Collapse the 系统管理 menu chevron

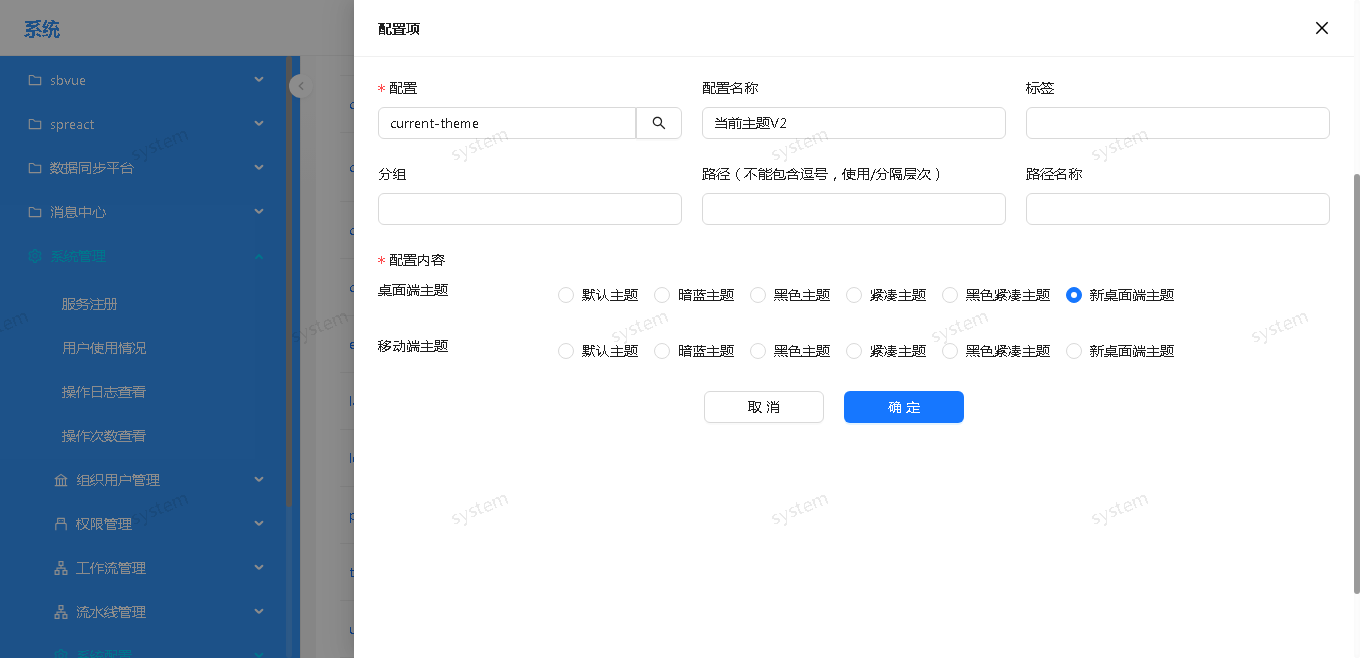(259, 256)
